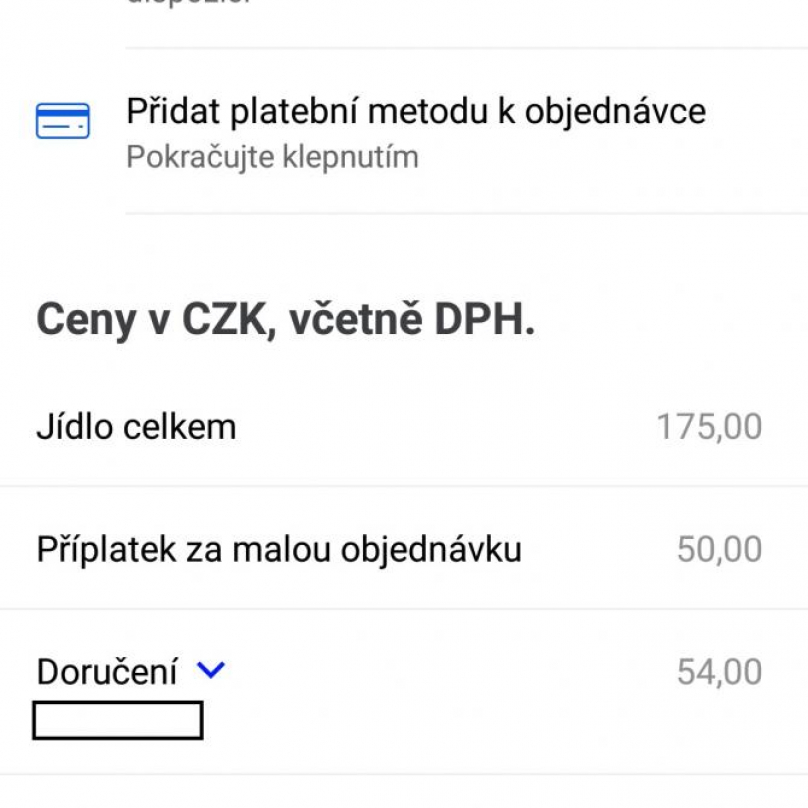Tap the partially visible text at top
This screenshot has height=808, width=808.
click(189, 2)
